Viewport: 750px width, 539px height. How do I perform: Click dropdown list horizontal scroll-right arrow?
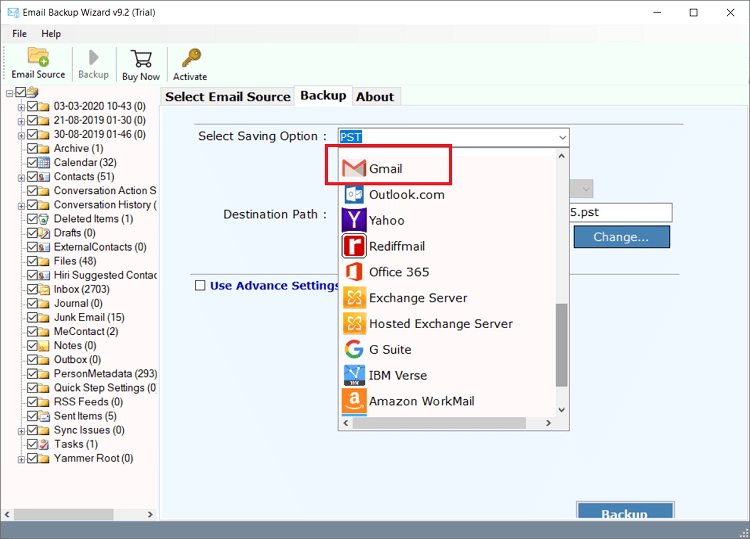click(x=548, y=423)
